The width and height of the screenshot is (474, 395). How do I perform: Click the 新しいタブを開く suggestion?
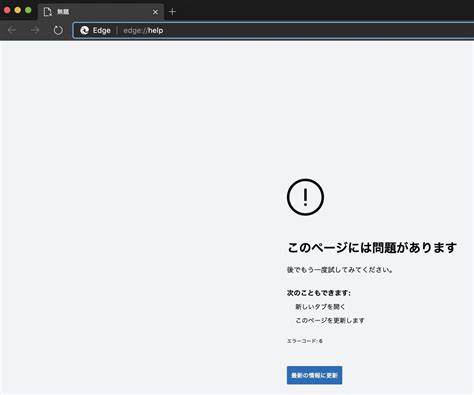pyautogui.click(x=320, y=307)
